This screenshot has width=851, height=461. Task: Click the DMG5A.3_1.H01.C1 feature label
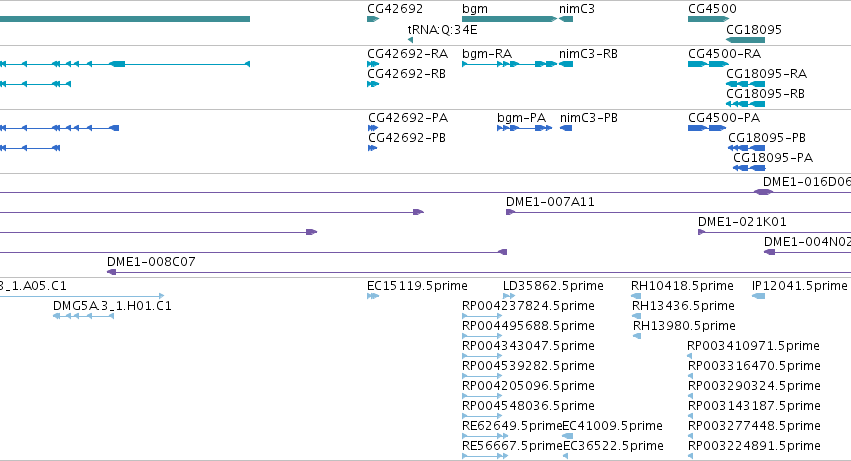pos(112,306)
